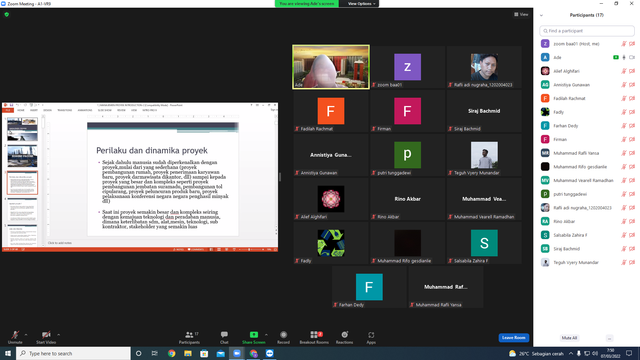Image resolution: width=640 pixels, height=360 pixels.
Task: Select Teguh Vyery Munandar video tile
Action: pyautogui.click(x=484, y=155)
